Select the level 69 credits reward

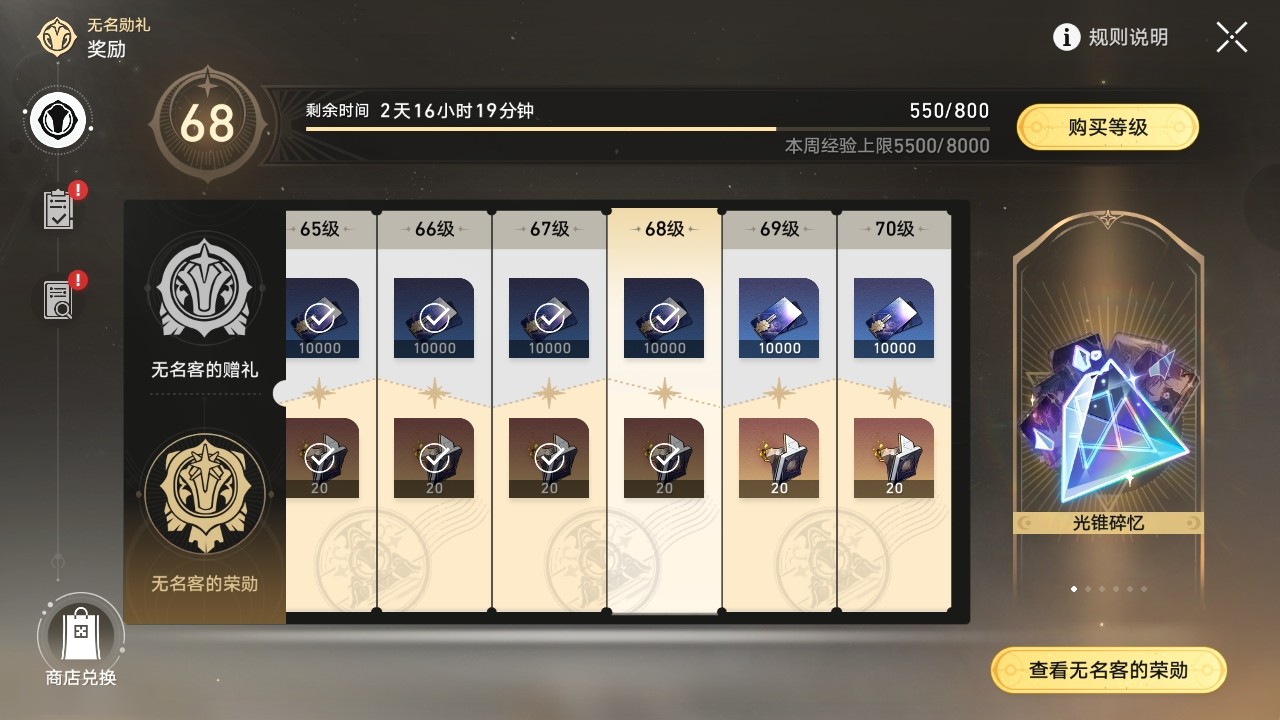tap(779, 318)
